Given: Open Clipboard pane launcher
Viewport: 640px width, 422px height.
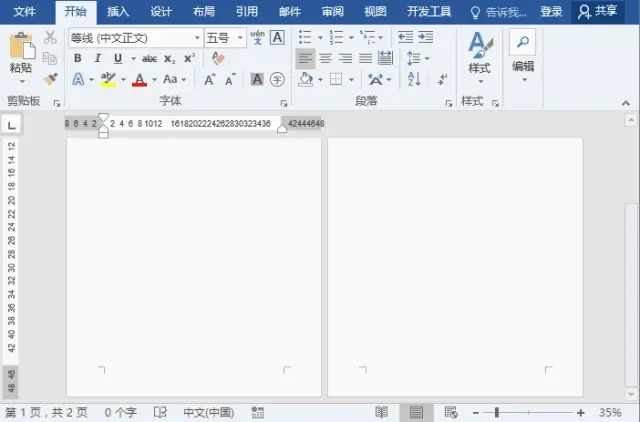Looking at the screenshot, I should (57, 104).
